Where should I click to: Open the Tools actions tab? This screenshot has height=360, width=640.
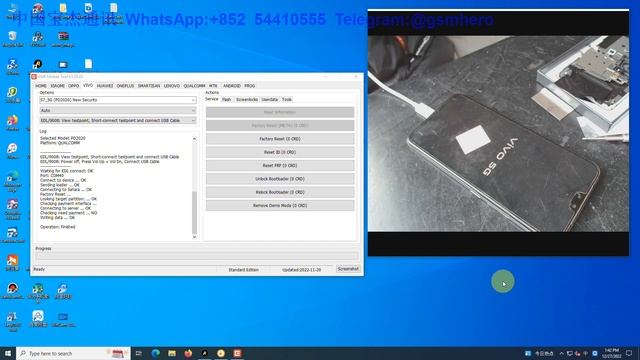tap(287, 100)
